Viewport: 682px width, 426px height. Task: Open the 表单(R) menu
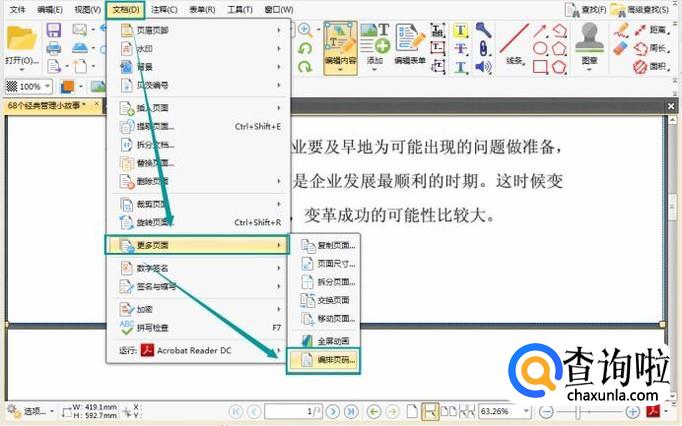point(202,9)
